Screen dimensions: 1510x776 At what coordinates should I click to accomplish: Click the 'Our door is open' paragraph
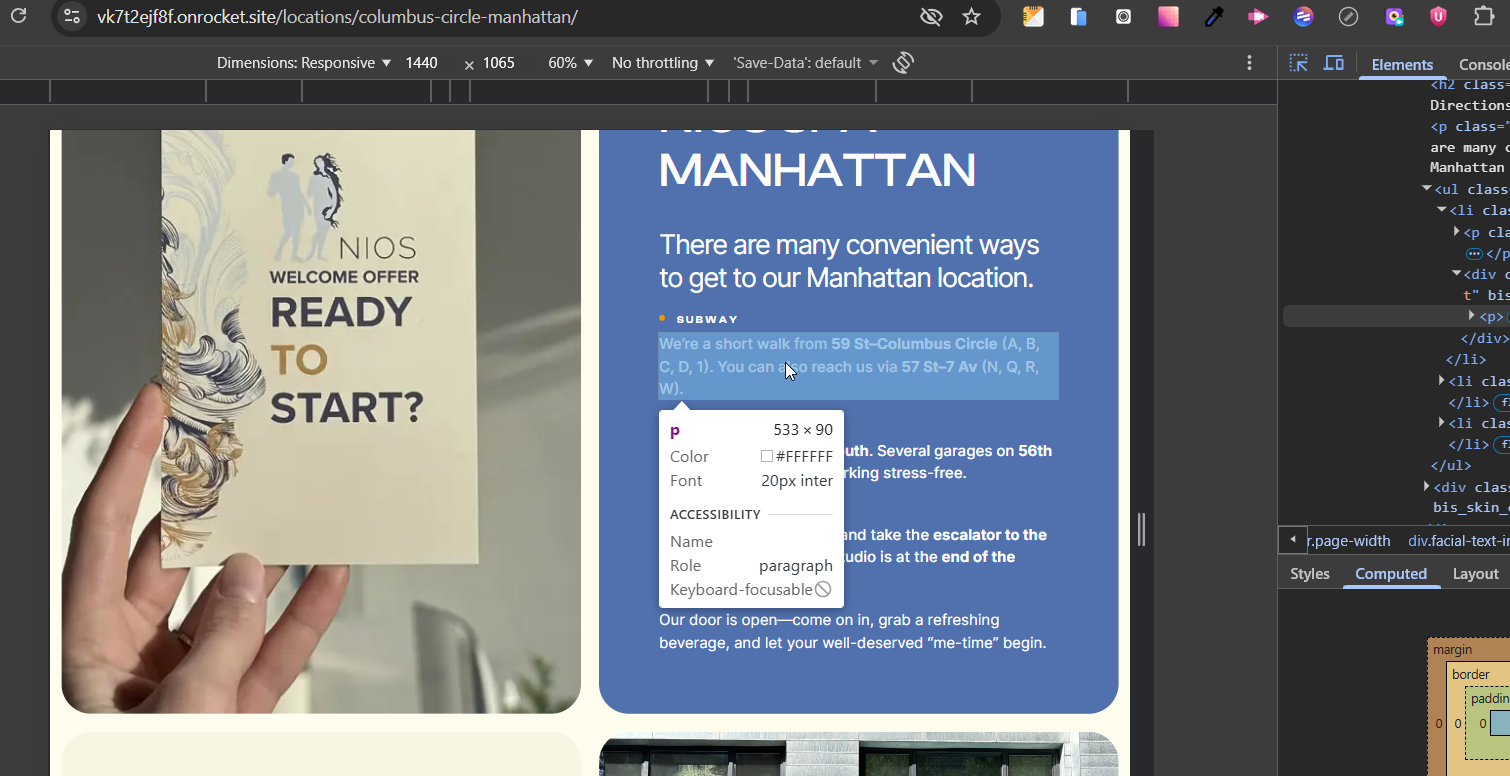pos(852,631)
